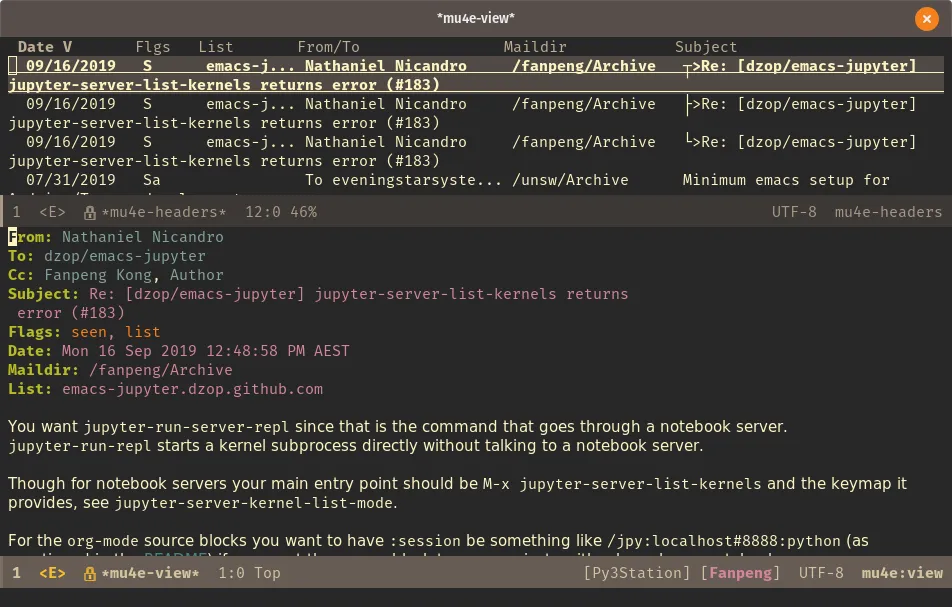Click the lock icon beside *mu4e-headers*
The height and width of the screenshot is (607, 952).
pyautogui.click(x=89, y=212)
